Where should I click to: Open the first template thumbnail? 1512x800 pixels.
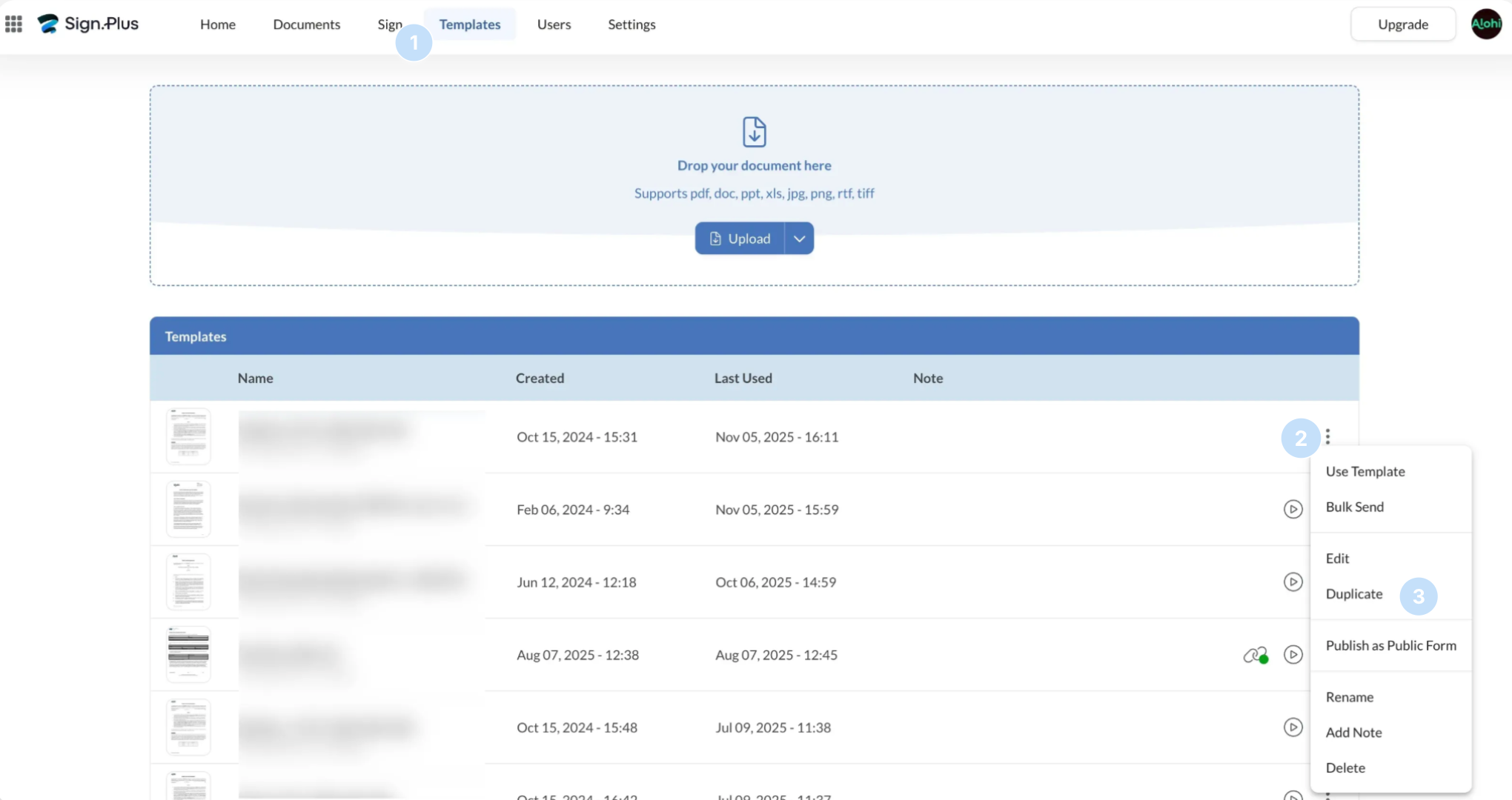(188, 437)
